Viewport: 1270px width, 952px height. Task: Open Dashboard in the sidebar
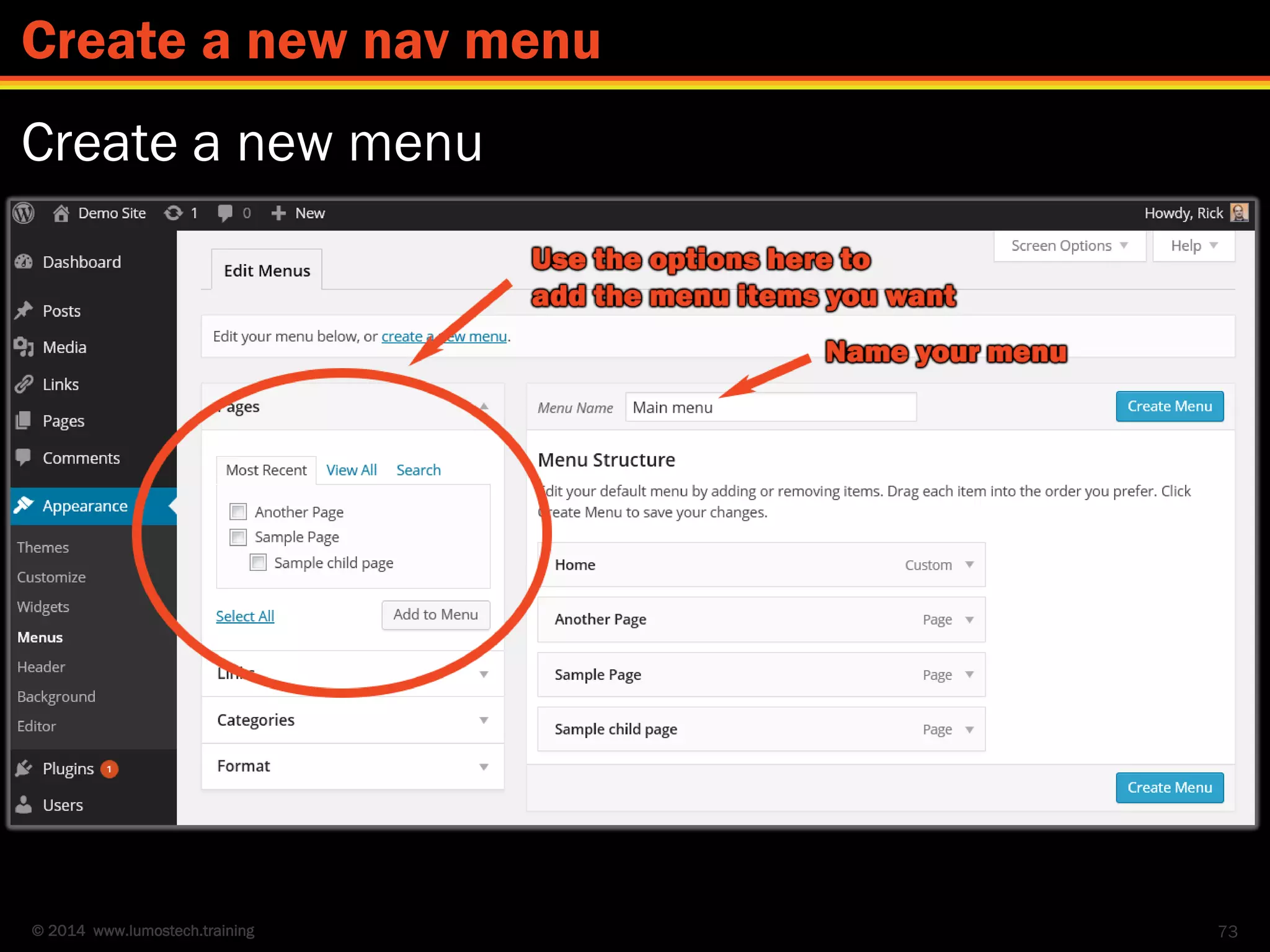point(82,262)
